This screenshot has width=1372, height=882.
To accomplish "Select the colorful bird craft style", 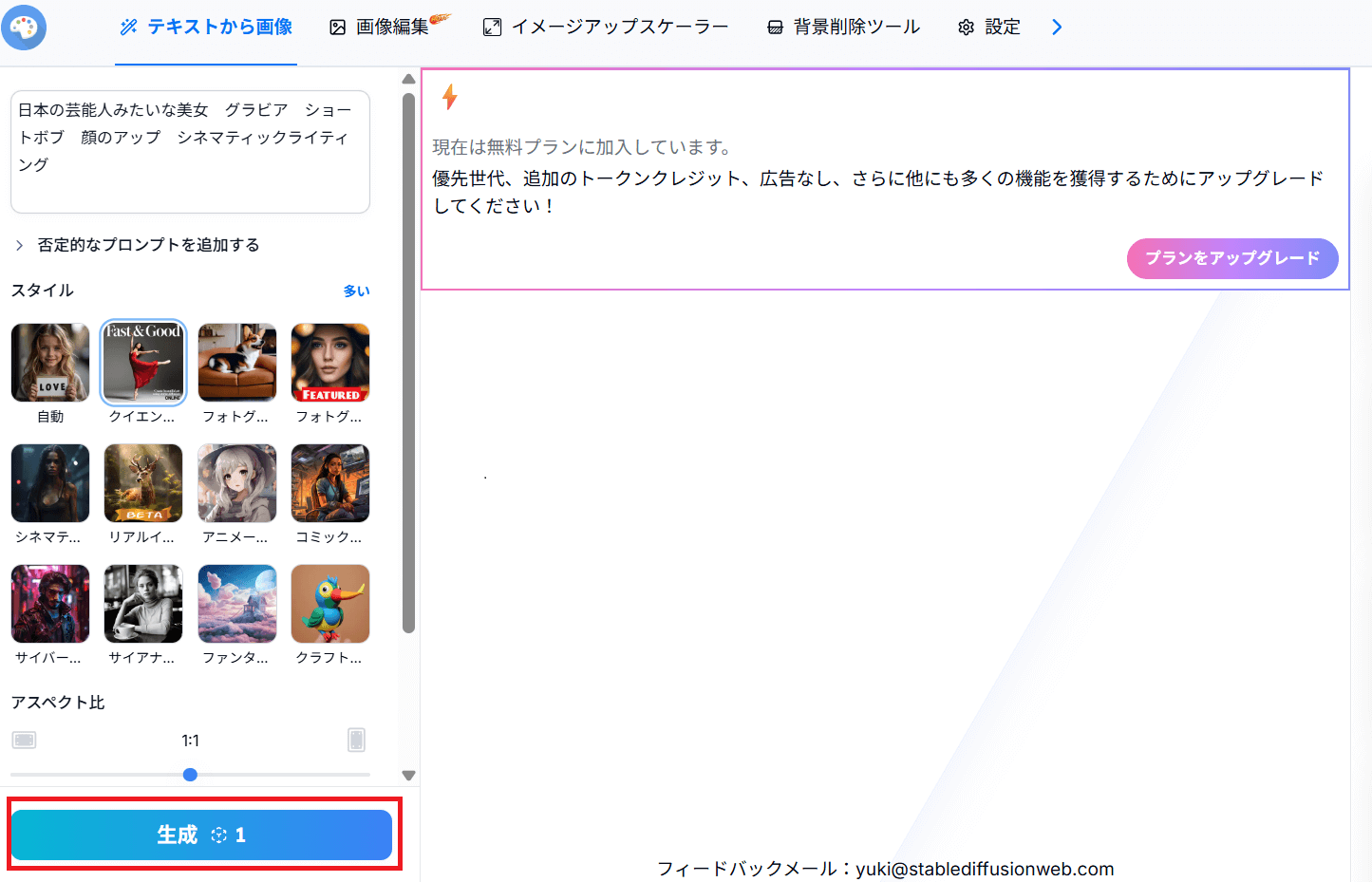I will coord(330,604).
